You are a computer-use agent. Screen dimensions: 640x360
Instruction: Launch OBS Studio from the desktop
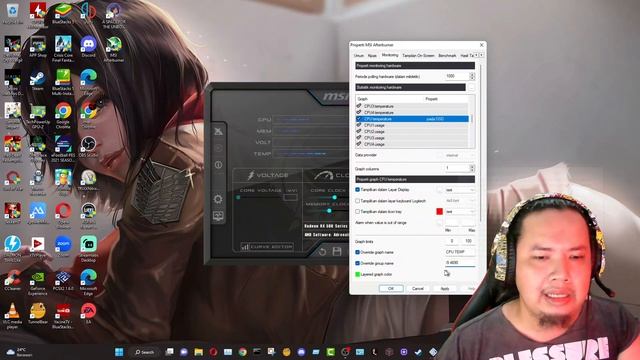pos(88,147)
